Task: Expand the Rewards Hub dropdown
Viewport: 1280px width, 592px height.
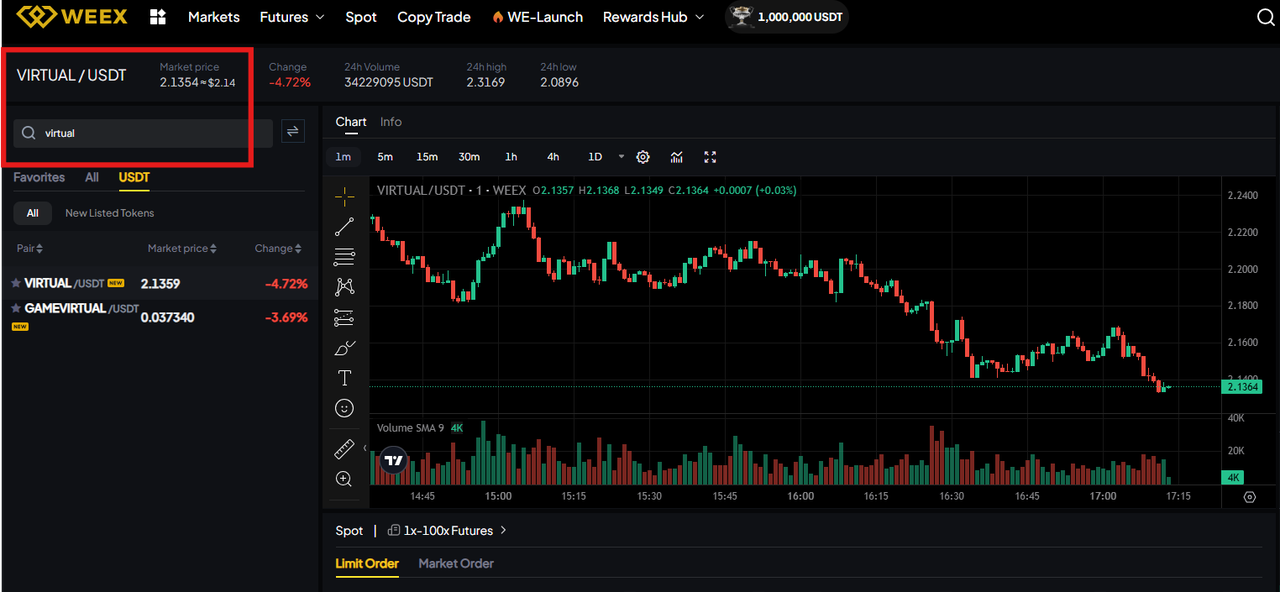Action: (x=654, y=17)
